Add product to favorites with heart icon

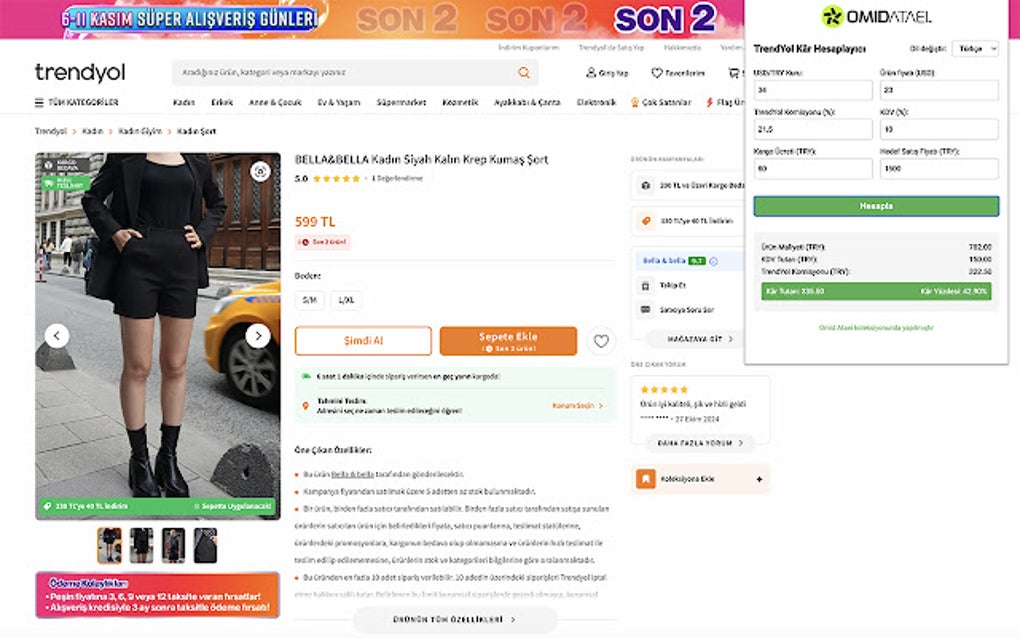(601, 341)
